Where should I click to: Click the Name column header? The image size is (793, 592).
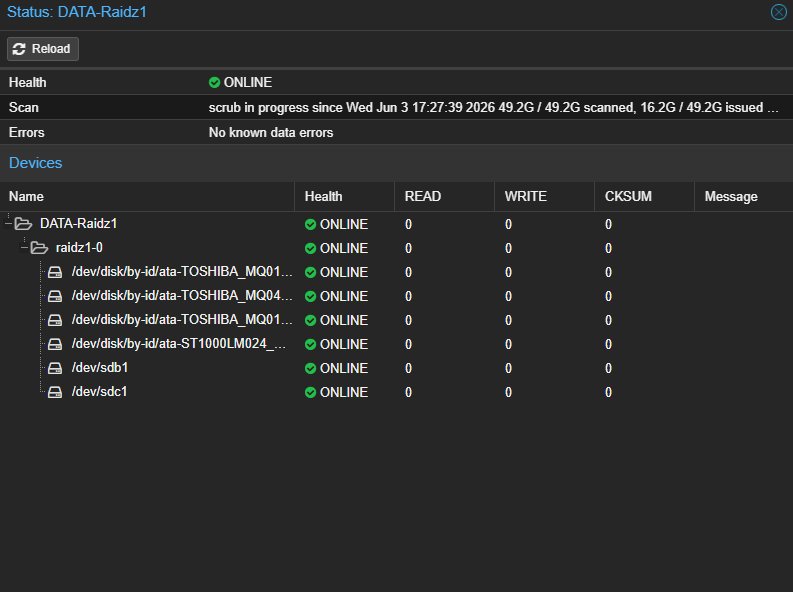tap(147, 196)
